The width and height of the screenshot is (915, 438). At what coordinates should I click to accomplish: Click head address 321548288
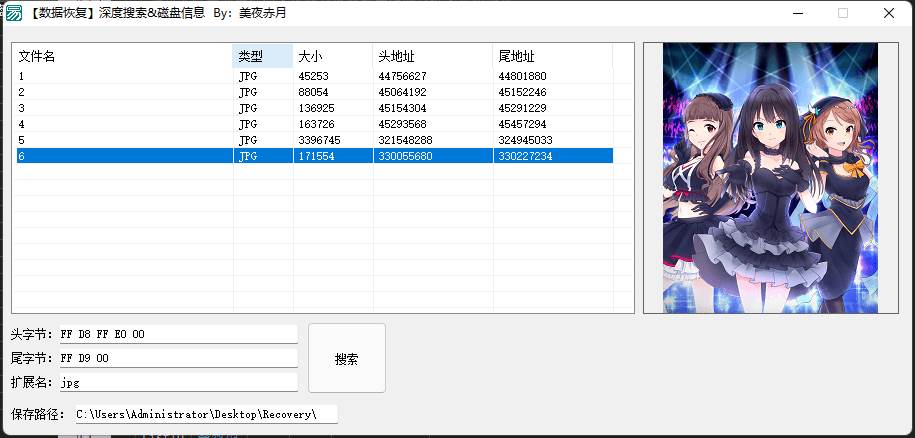click(405, 141)
